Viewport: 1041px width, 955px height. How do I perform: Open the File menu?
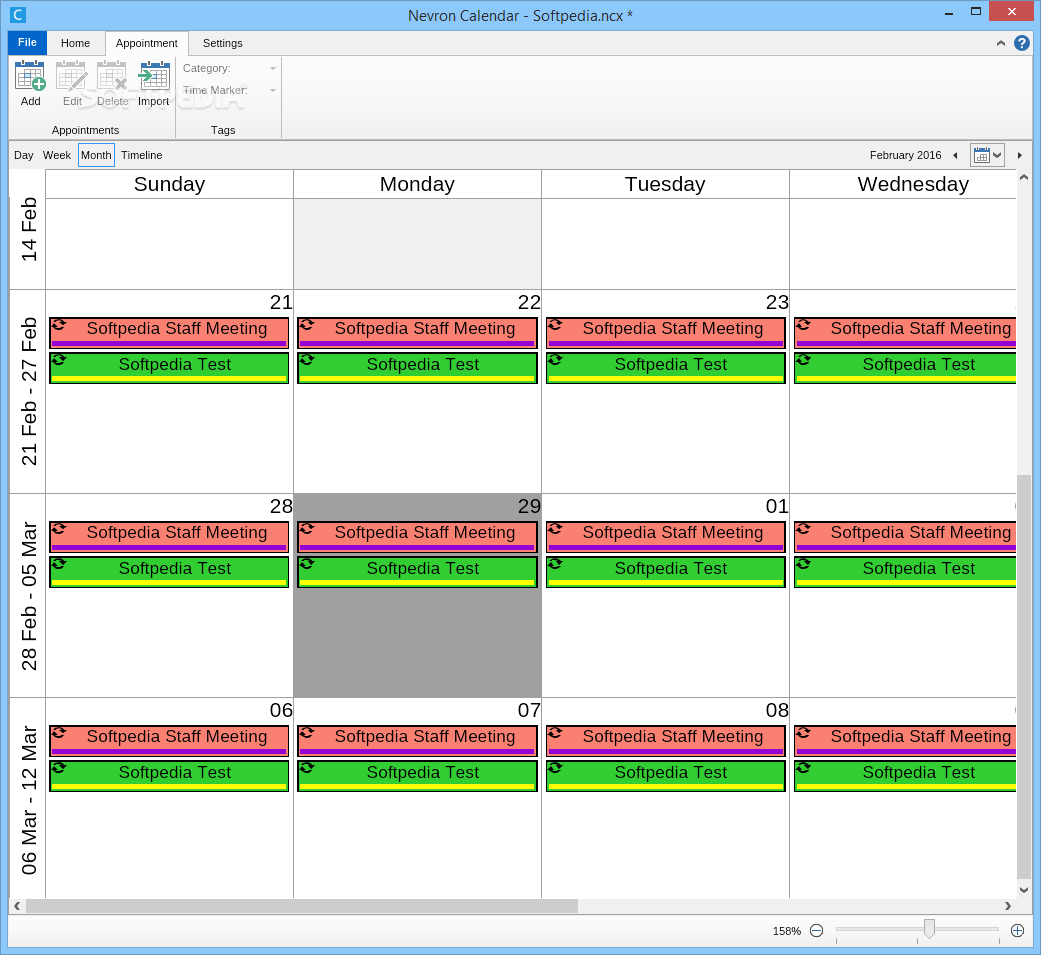click(x=27, y=43)
